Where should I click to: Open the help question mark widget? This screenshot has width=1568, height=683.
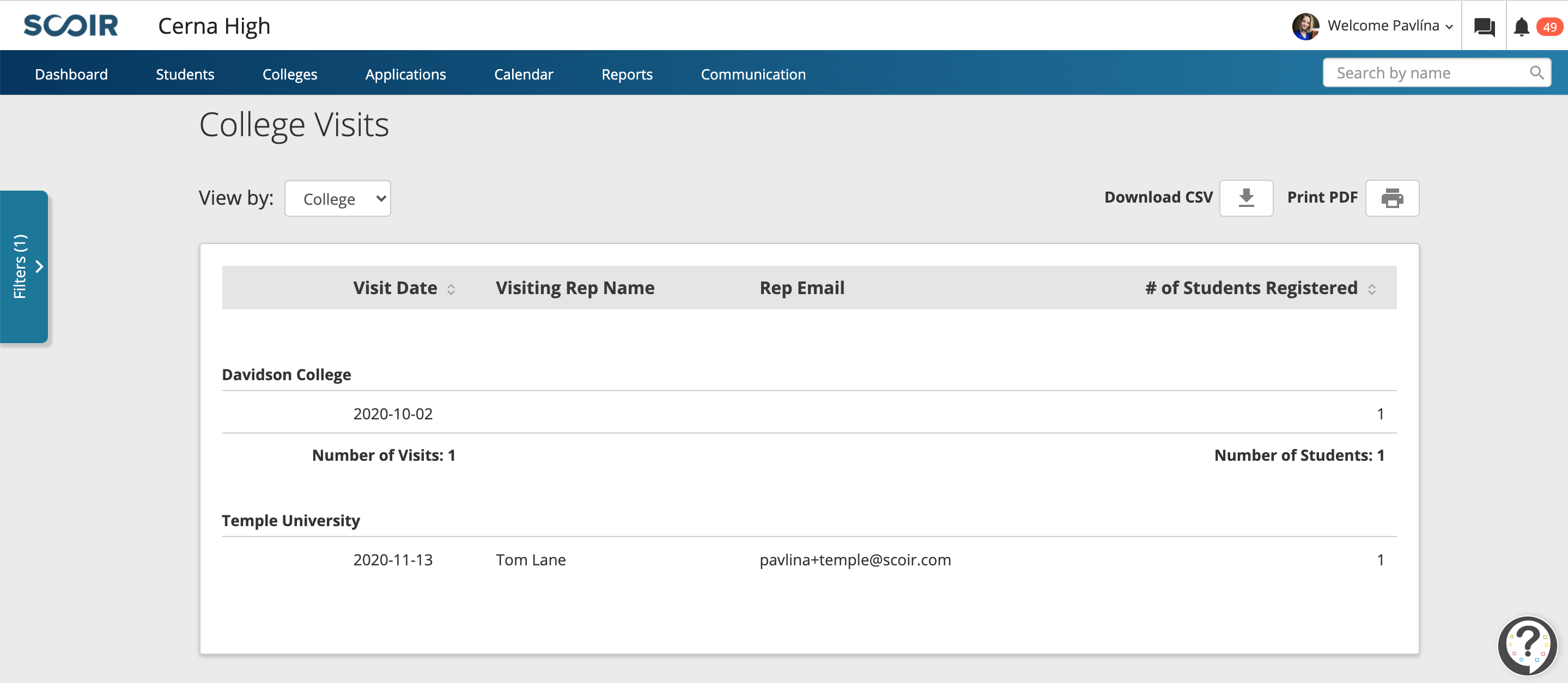pyautogui.click(x=1527, y=646)
